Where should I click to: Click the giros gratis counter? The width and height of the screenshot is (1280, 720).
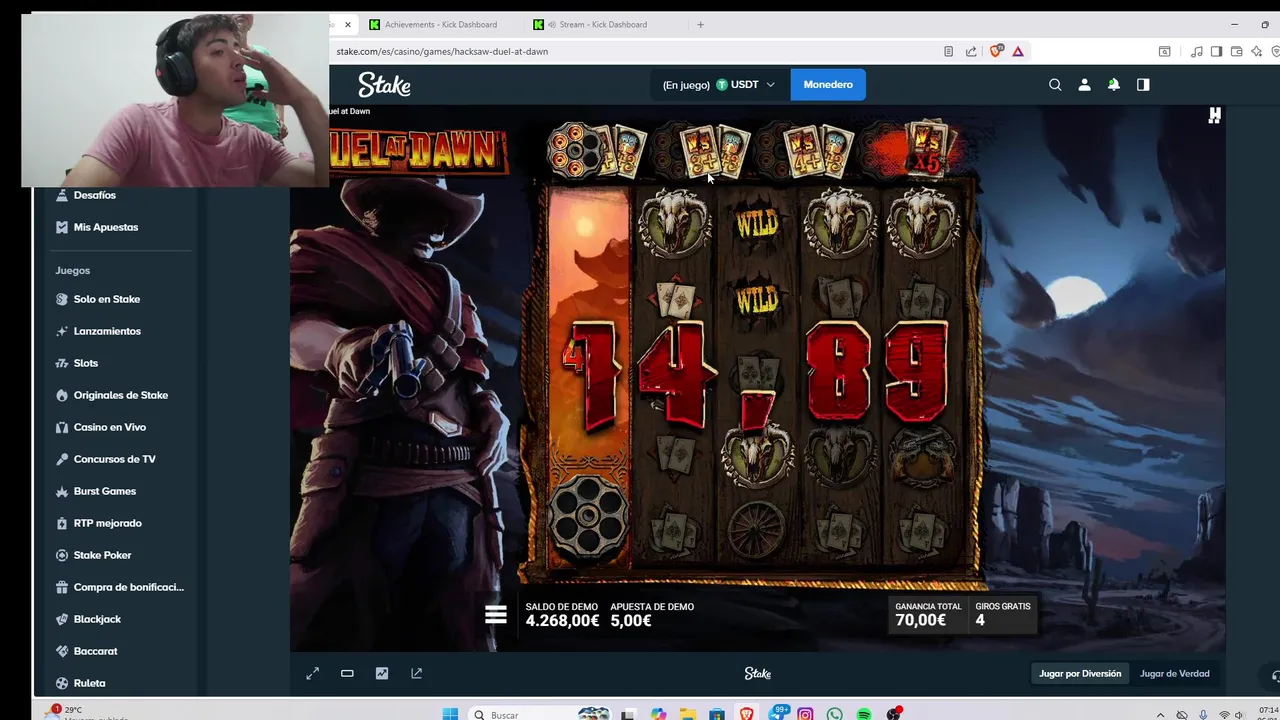(x=1002, y=614)
